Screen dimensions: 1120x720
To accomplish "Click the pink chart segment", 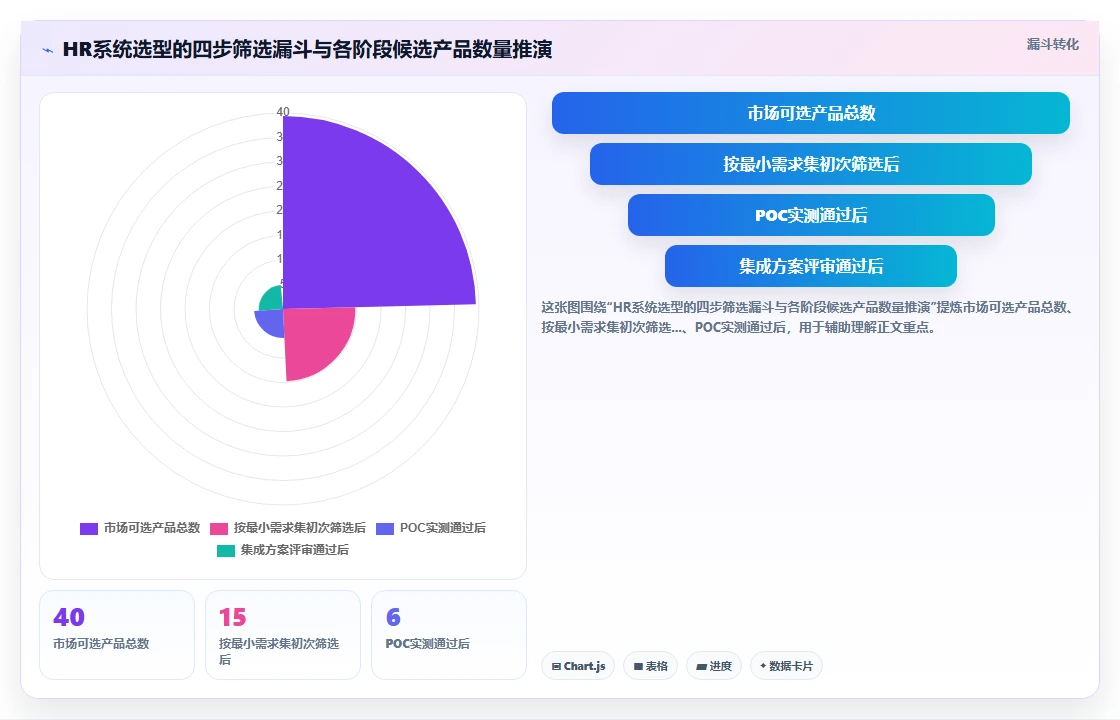I will tap(314, 339).
